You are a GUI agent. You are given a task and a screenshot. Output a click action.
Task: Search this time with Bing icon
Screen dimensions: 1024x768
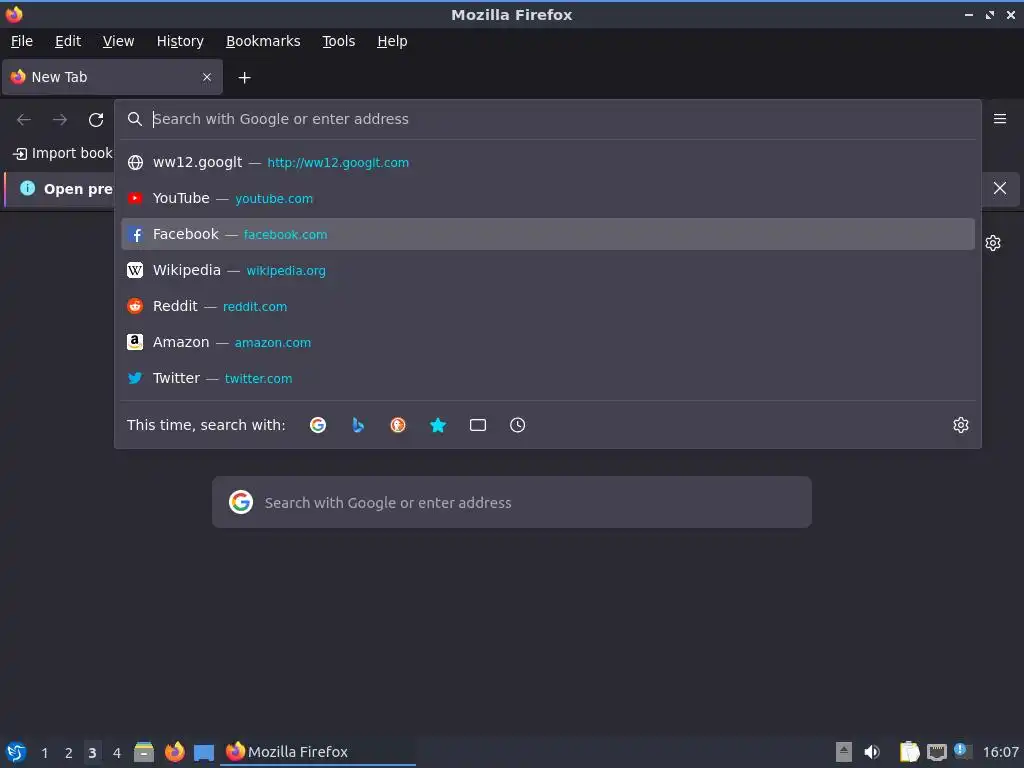coord(358,425)
